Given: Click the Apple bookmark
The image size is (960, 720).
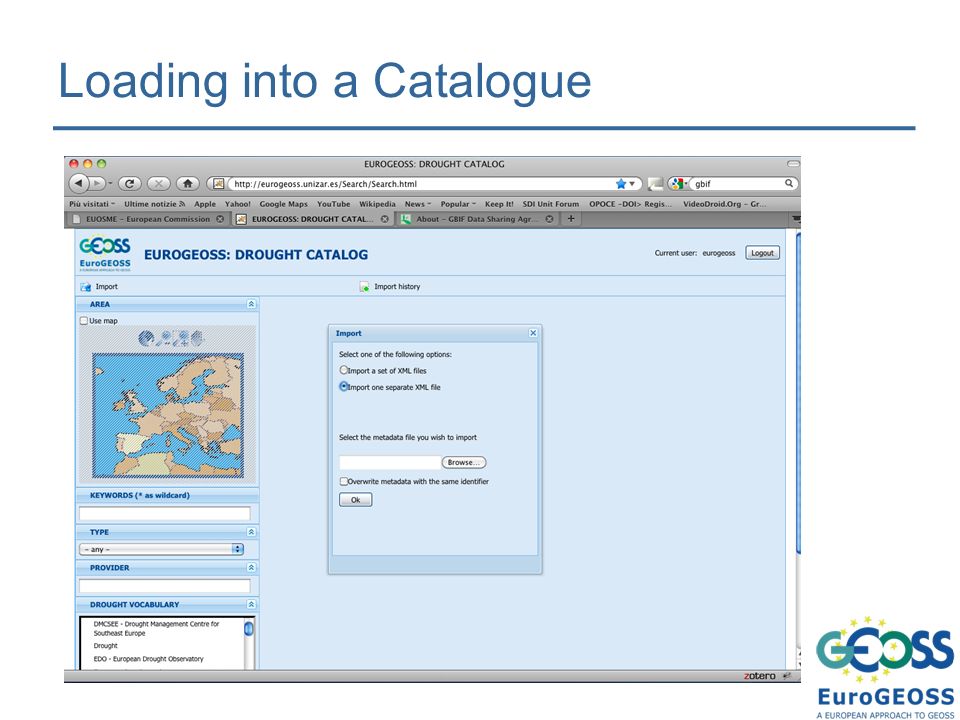Looking at the screenshot, I should [x=204, y=204].
